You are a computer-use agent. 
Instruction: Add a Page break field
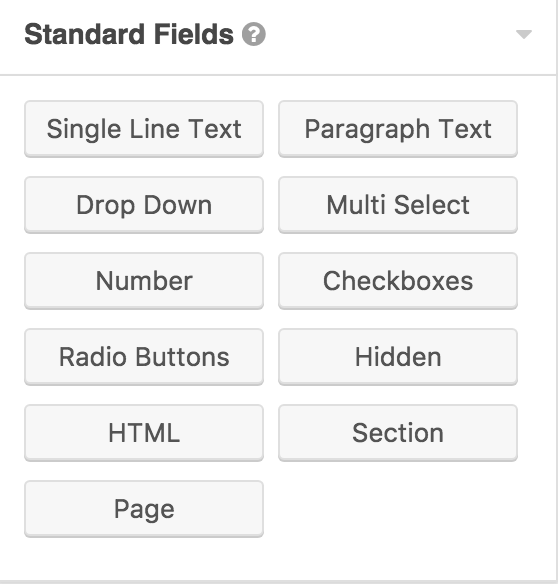144,509
